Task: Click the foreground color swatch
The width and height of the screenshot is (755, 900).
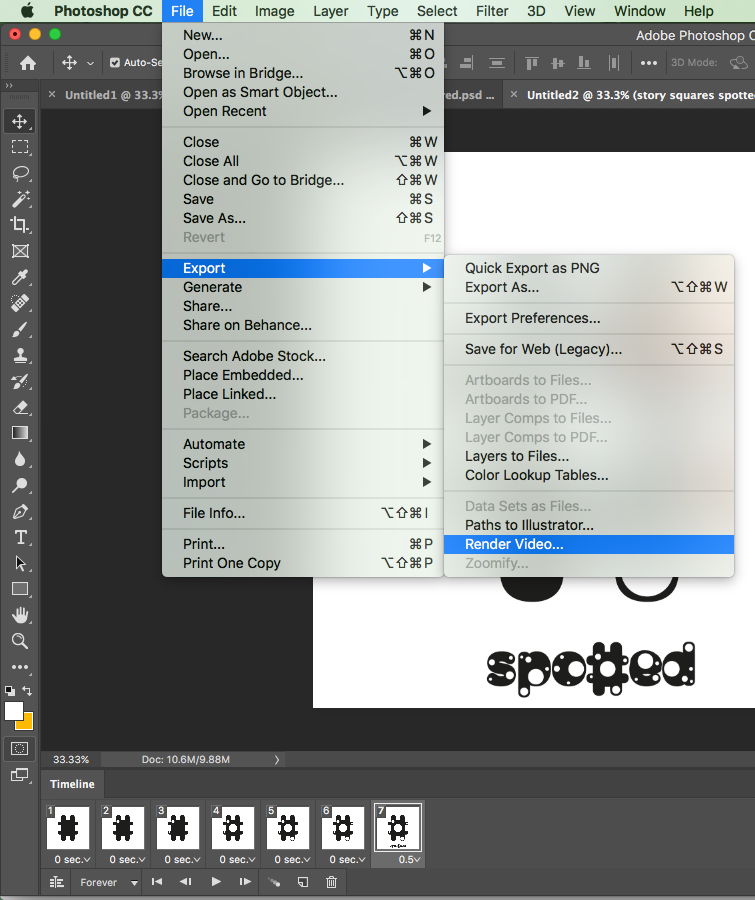Action: pyautogui.click(x=14, y=711)
